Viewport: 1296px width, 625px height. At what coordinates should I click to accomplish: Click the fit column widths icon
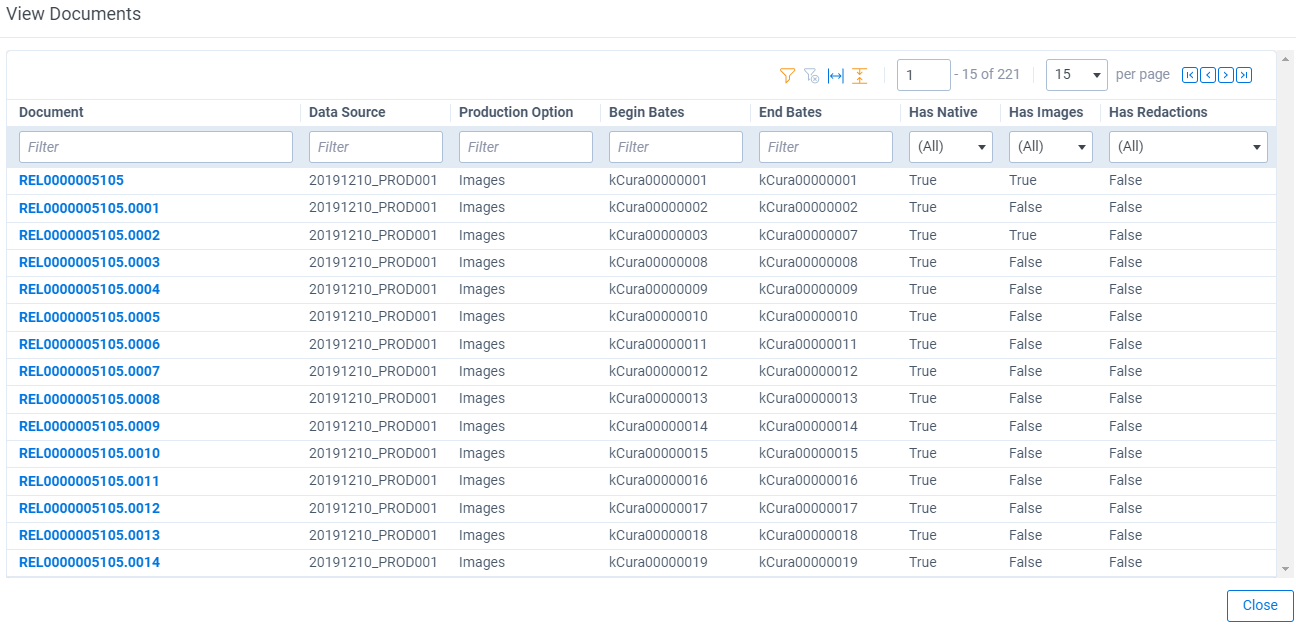pyautogui.click(x=836, y=75)
